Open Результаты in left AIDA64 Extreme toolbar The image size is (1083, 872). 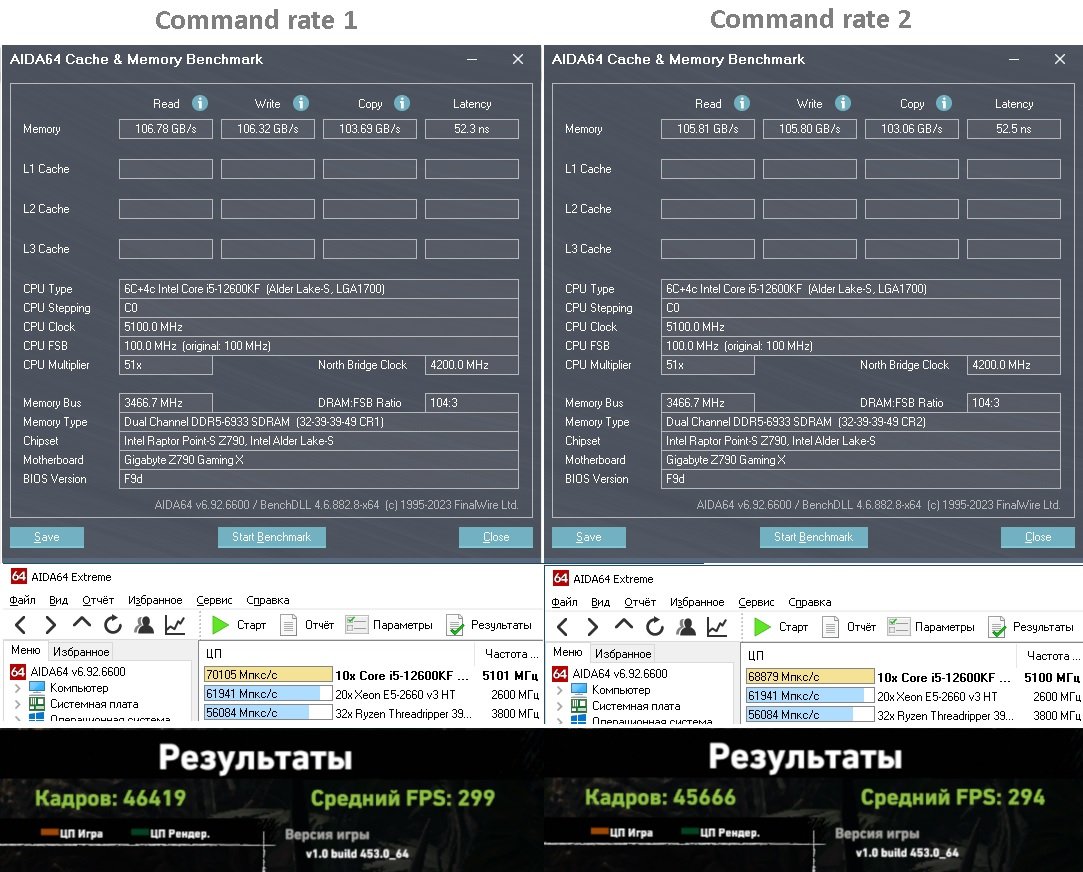(489, 625)
